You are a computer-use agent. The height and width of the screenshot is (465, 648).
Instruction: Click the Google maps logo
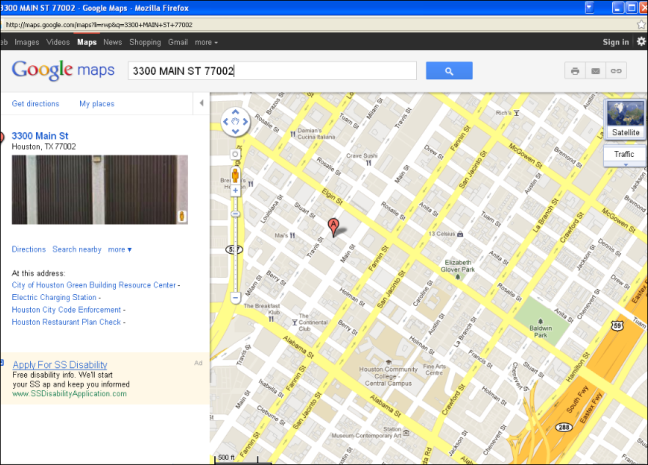point(63,70)
